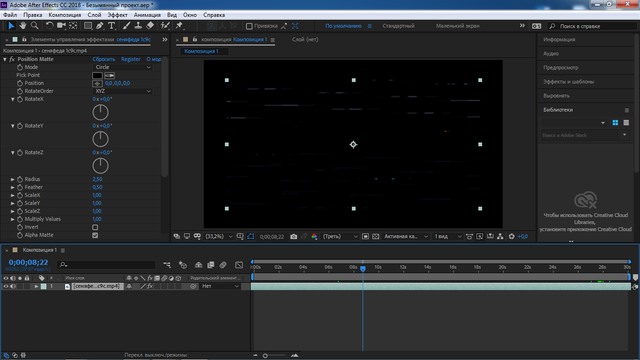
Task: Open the Композиция menu
Action: 64,15
